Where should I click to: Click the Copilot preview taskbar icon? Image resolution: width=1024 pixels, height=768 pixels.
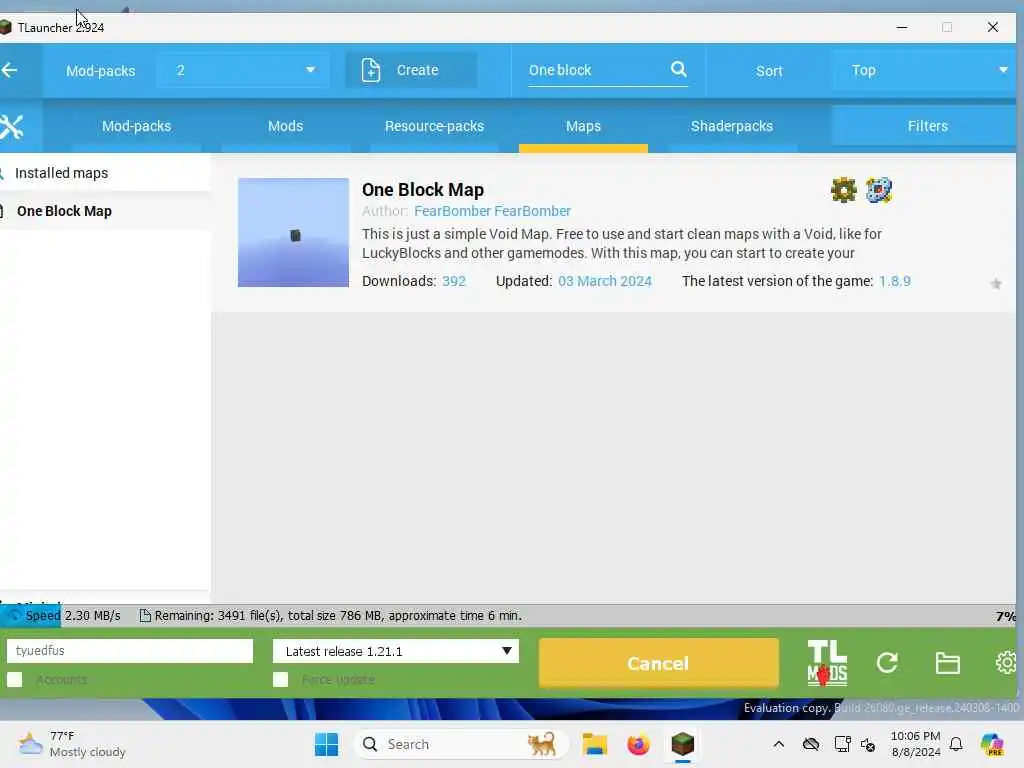pos(992,744)
